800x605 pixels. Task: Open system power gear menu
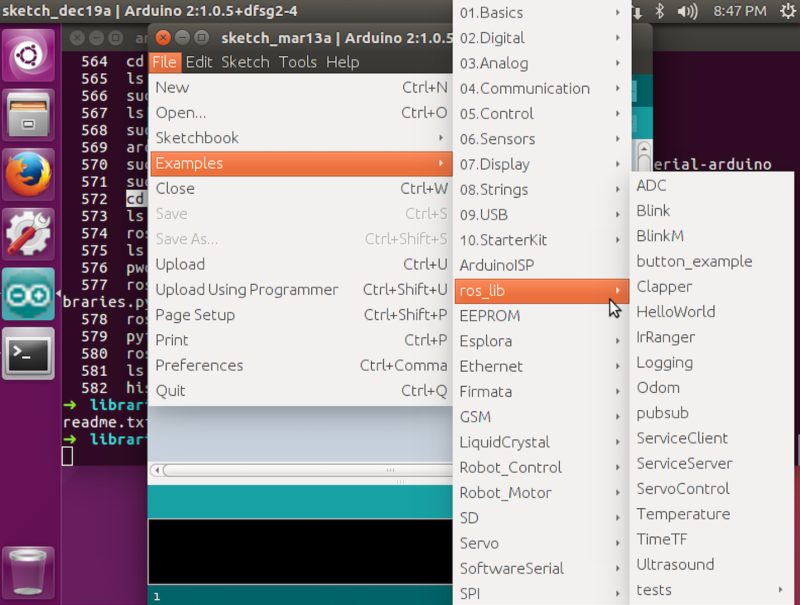click(788, 11)
